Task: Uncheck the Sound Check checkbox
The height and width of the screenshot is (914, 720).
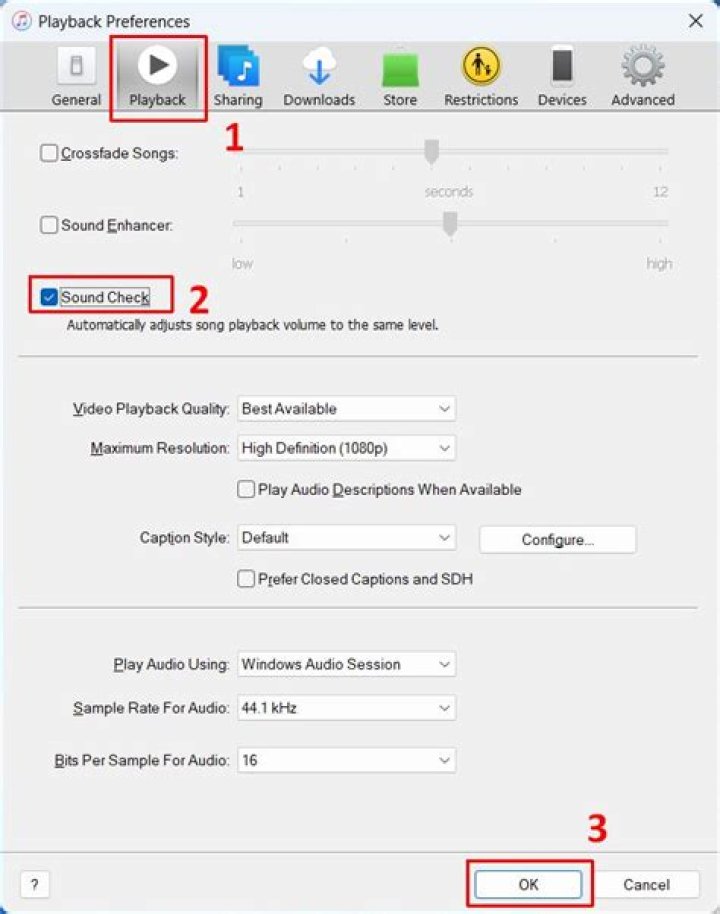Action: 49,298
